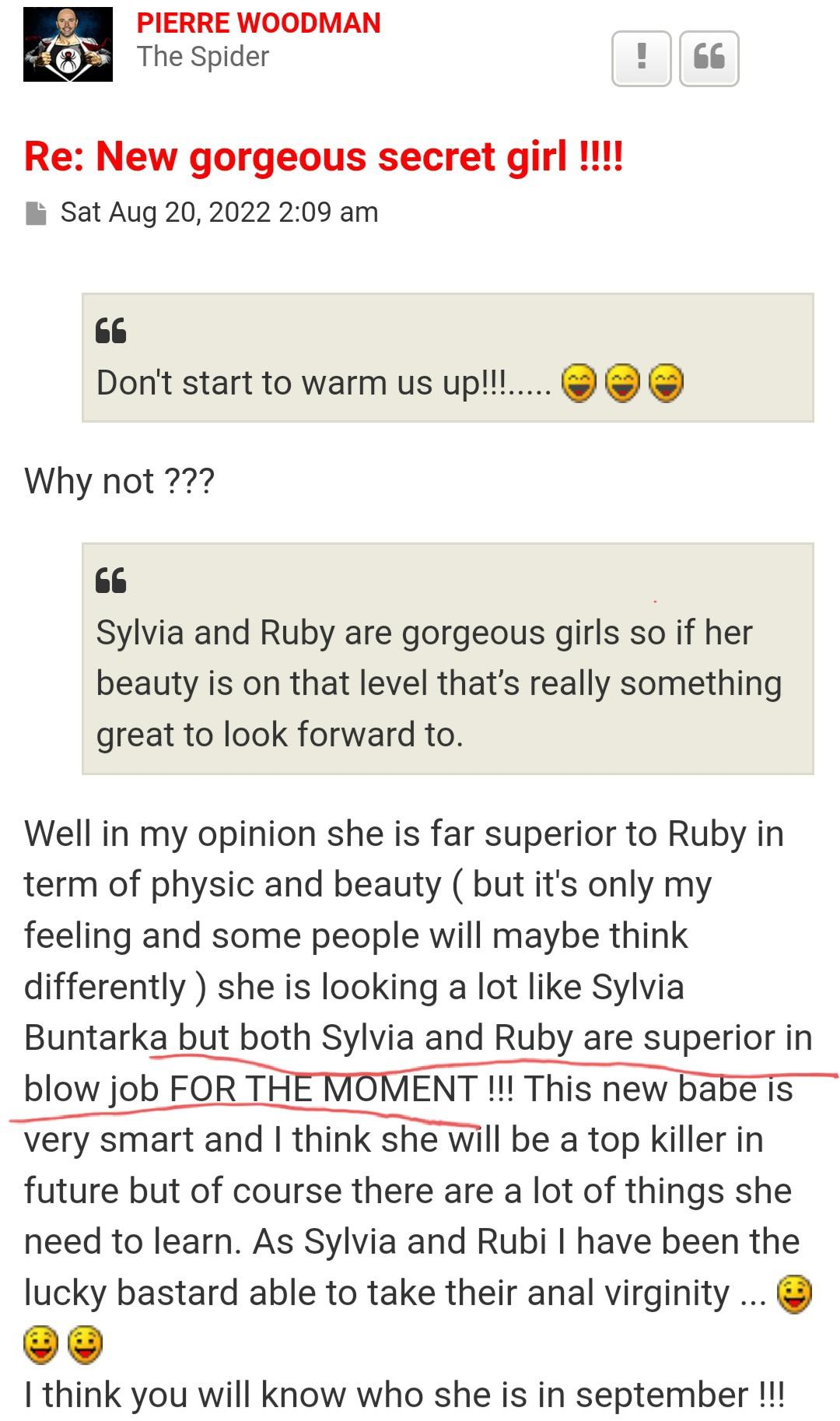Image resolution: width=840 pixels, height=1421 pixels.
Task: Click the first laughing emoji after "warm us up"
Action: 578,383
